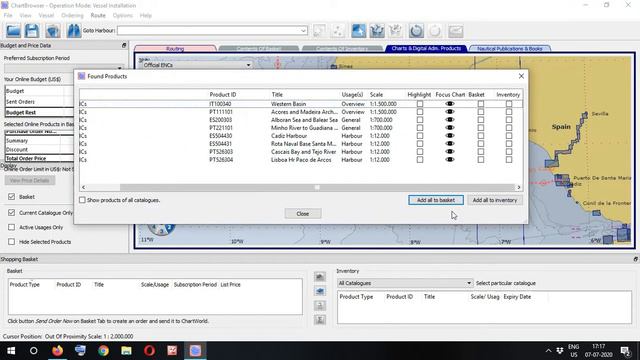This screenshot has height=360, width=640.
Task: Switch to Charts & Digital Adm. Products tab
Action: pyautogui.click(x=426, y=48)
